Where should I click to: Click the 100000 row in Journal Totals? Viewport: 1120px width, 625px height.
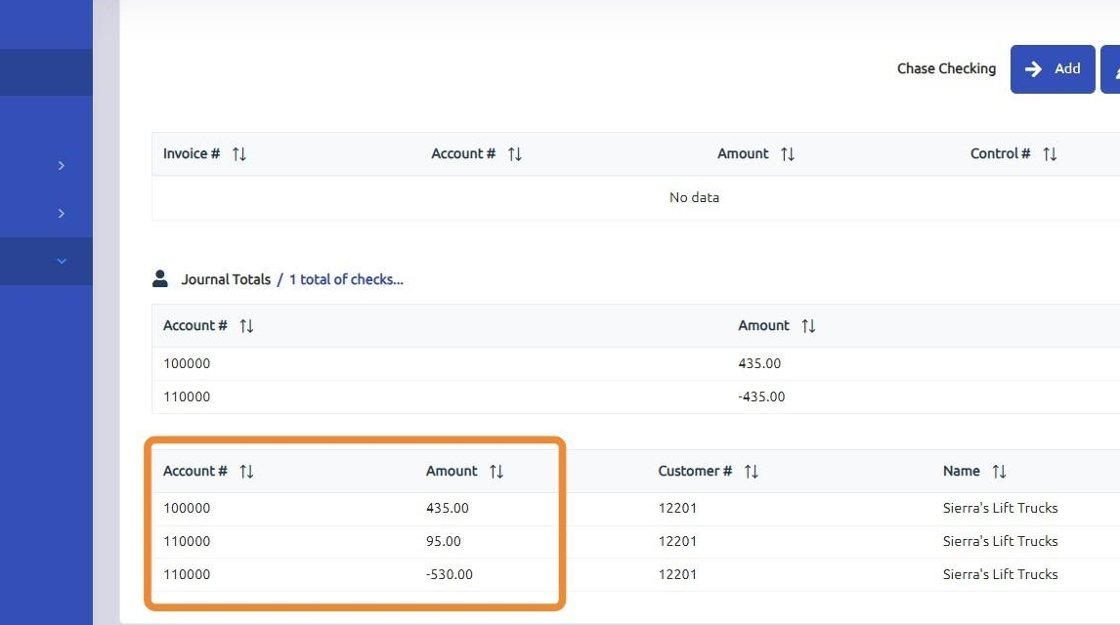[x=187, y=364]
